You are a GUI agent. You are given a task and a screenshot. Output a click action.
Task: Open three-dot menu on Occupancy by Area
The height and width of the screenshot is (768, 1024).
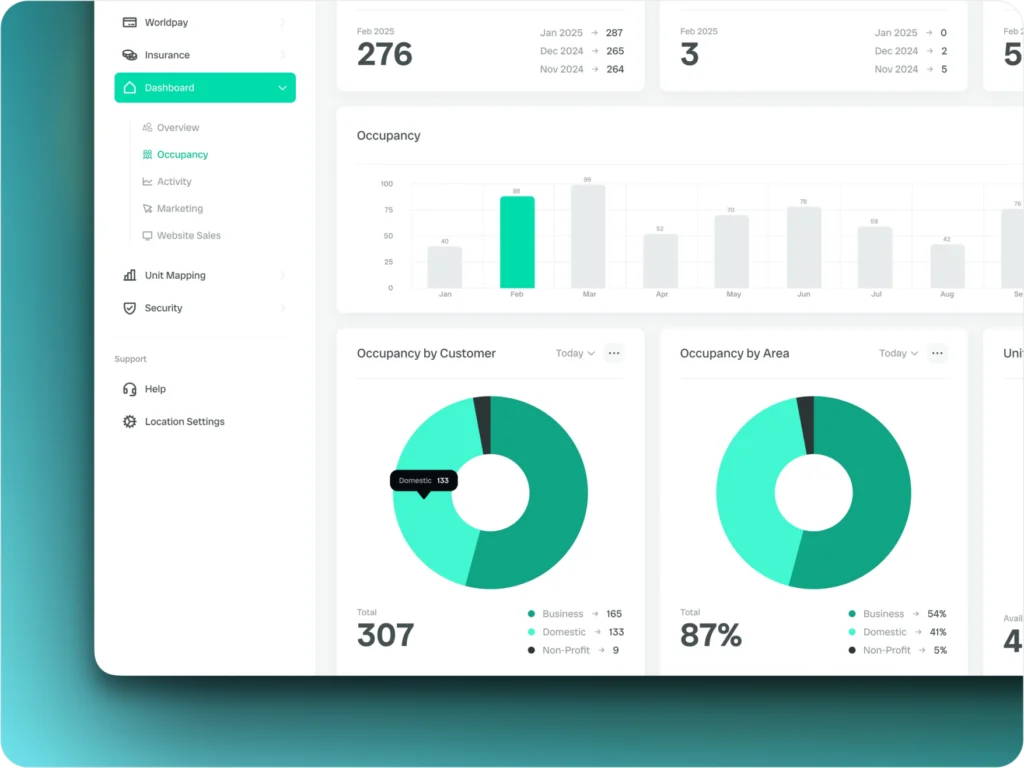pos(937,353)
